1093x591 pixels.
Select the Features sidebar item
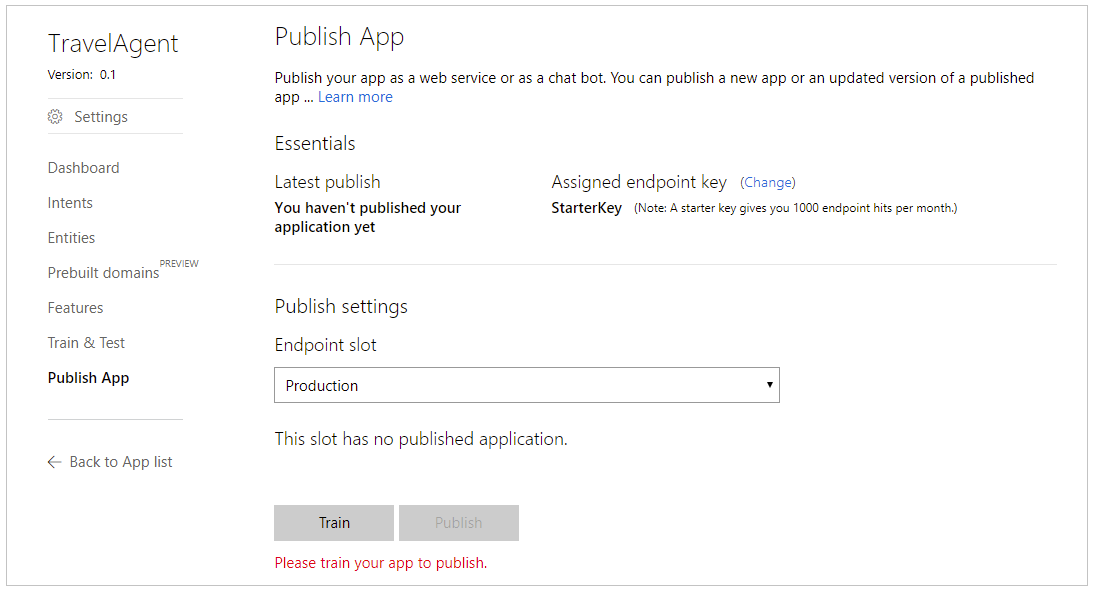click(x=75, y=308)
